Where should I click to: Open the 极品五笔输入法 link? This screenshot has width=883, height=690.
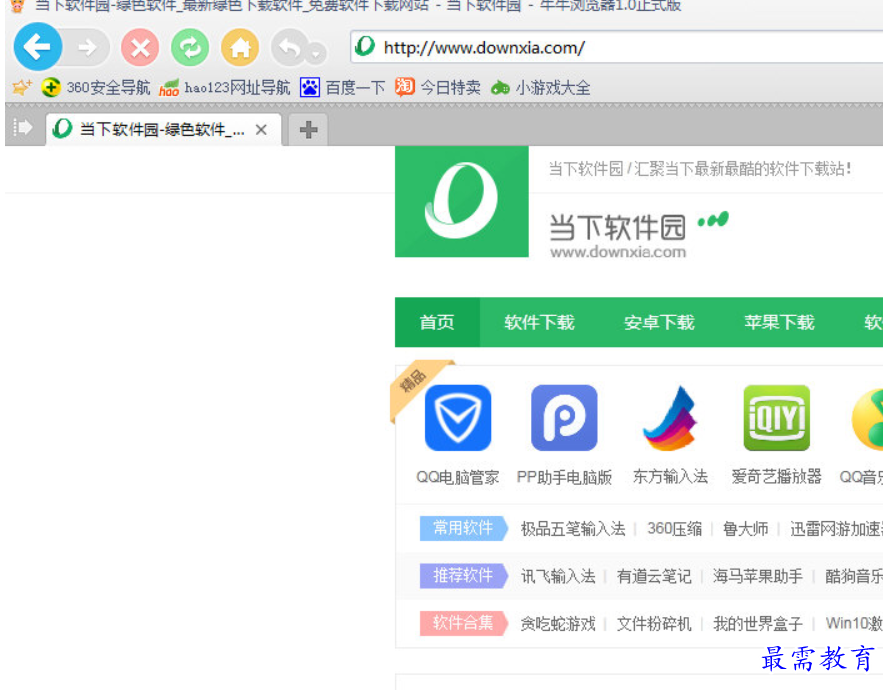(573, 529)
